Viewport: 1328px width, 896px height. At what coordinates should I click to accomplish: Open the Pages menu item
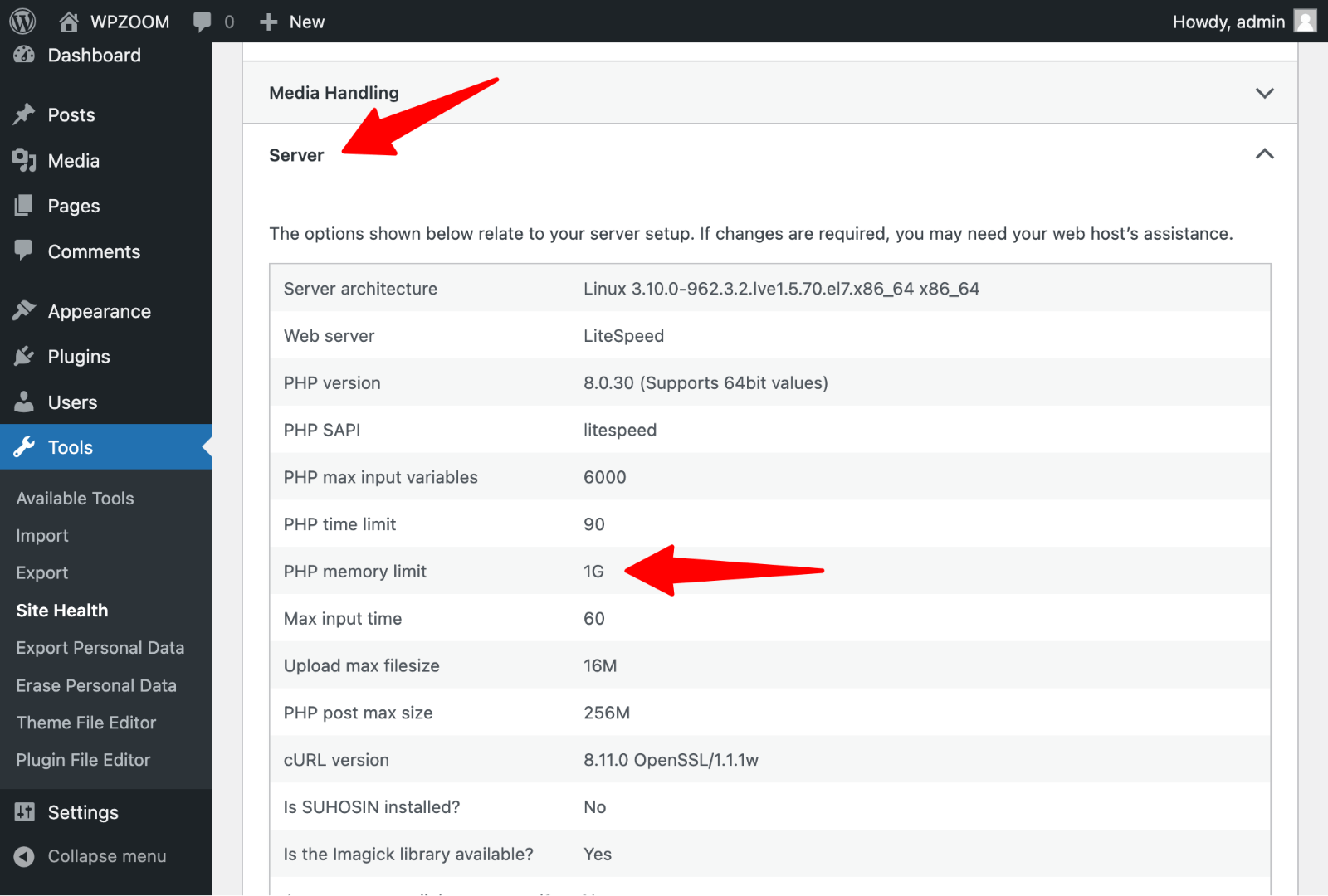click(73, 206)
